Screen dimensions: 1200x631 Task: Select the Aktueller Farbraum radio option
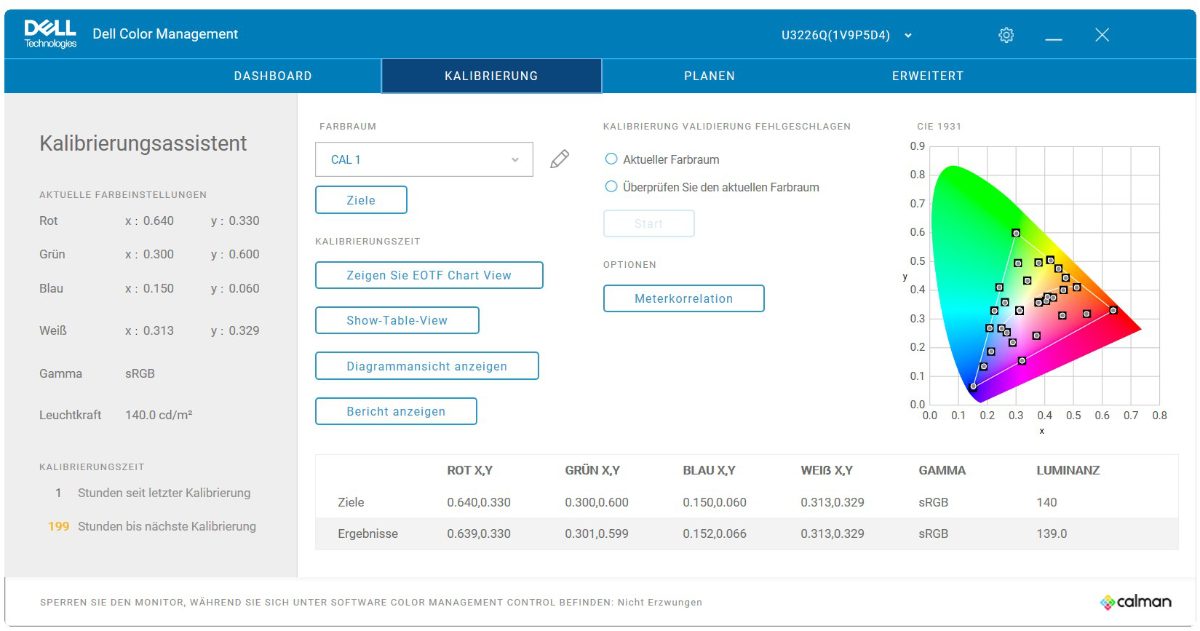point(662,159)
